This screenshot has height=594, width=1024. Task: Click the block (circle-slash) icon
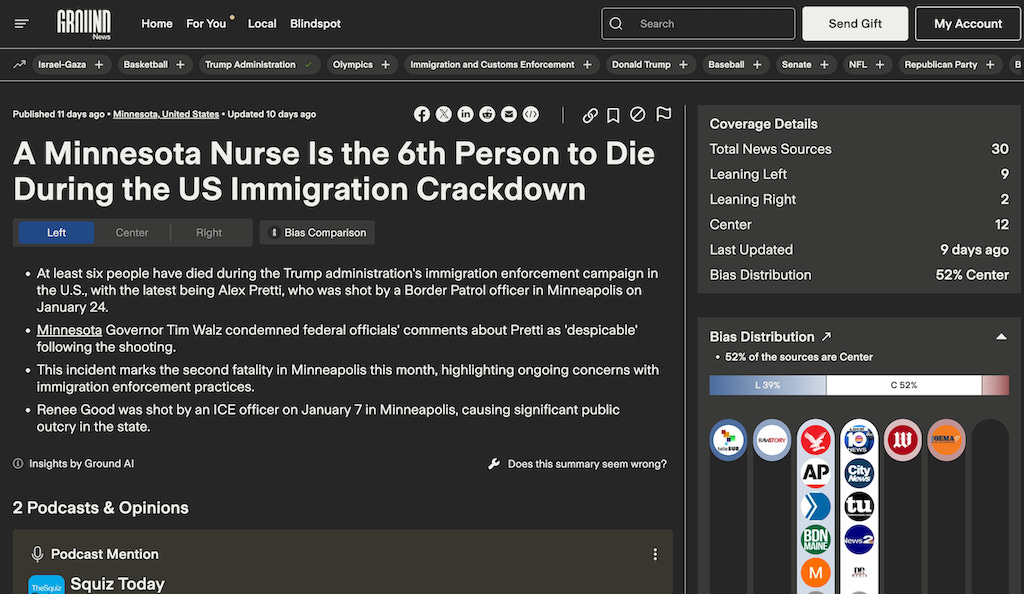637,115
